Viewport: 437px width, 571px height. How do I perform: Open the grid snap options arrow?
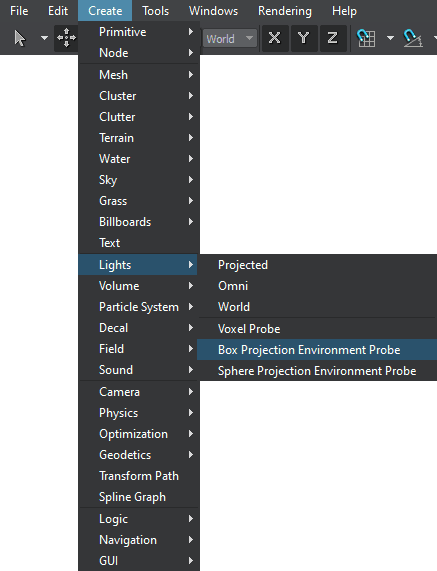pos(390,38)
